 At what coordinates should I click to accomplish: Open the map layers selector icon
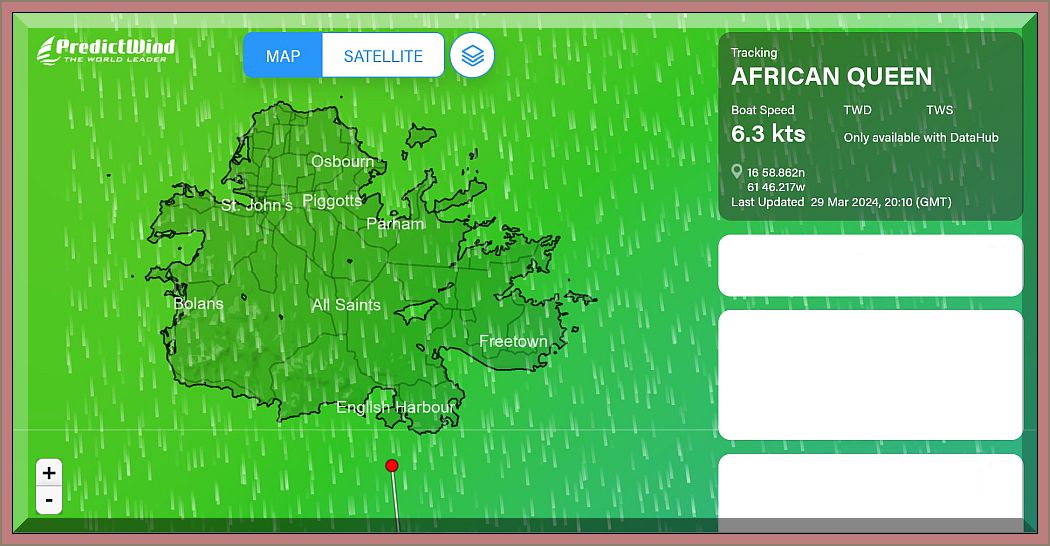tap(472, 55)
